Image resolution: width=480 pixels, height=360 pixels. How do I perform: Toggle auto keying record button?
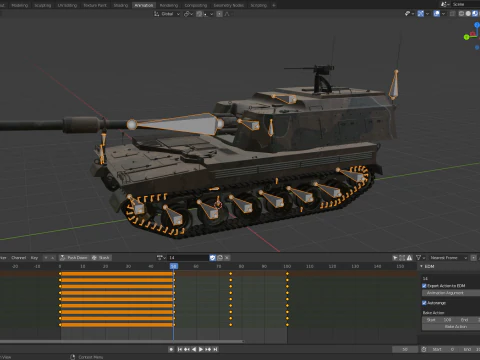171,349
